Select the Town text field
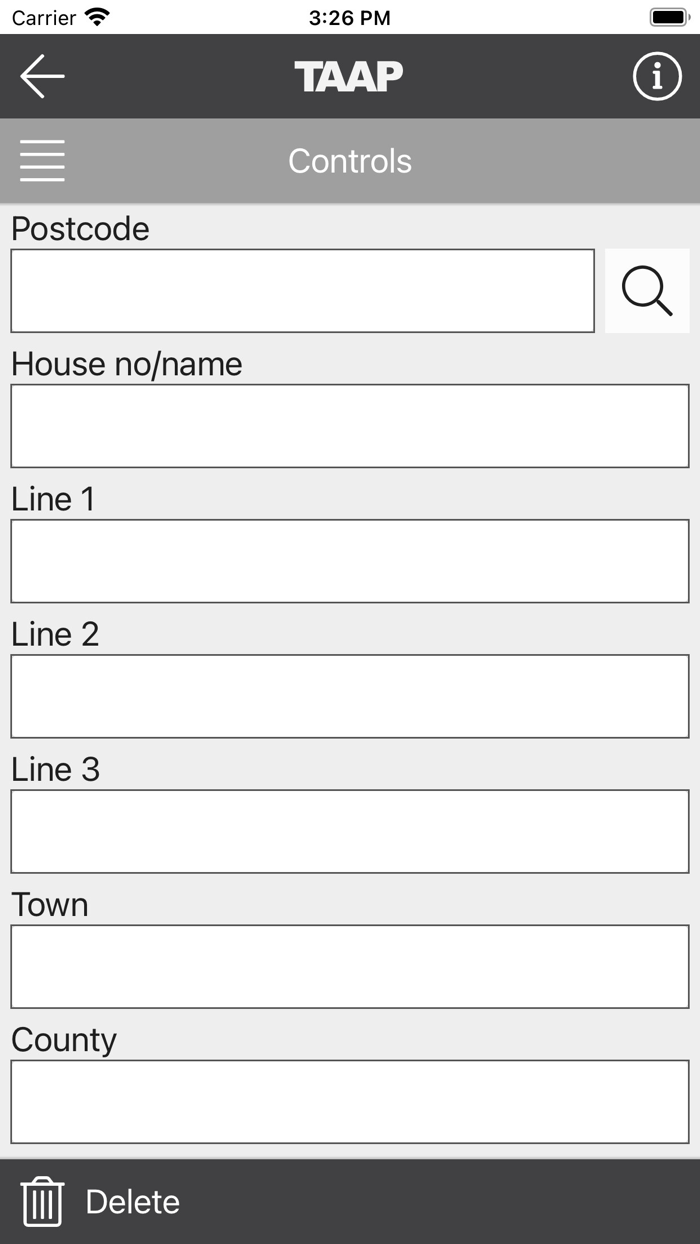This screenshot has width=700, height=1244. (350, 966)
